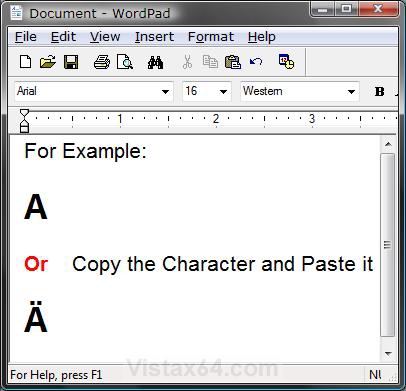Click the red word "Or"
406x391 pixels.
(x=36, y=264)
